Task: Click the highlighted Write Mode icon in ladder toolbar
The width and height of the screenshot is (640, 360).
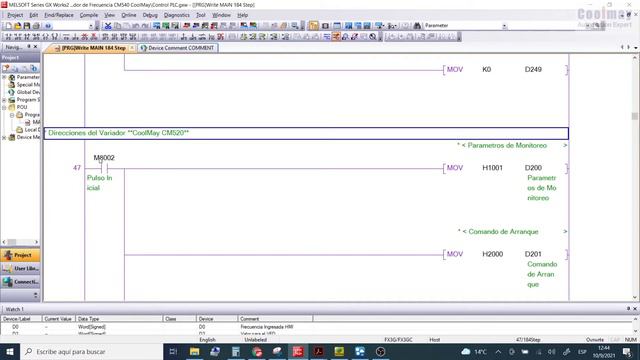Action: coord(336,37)
